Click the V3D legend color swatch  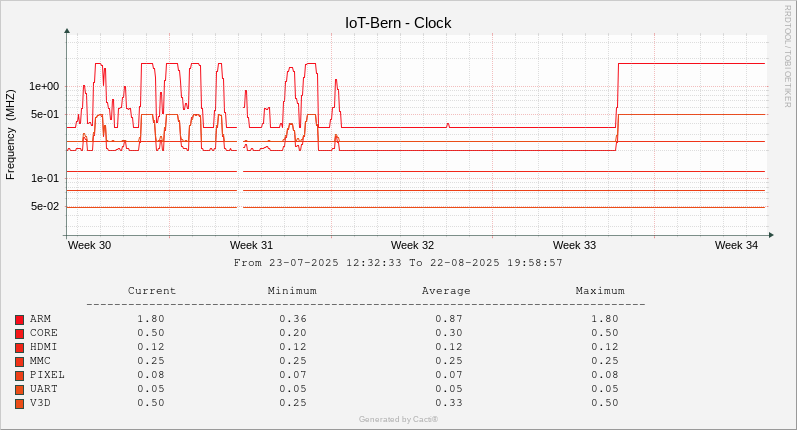19,404
